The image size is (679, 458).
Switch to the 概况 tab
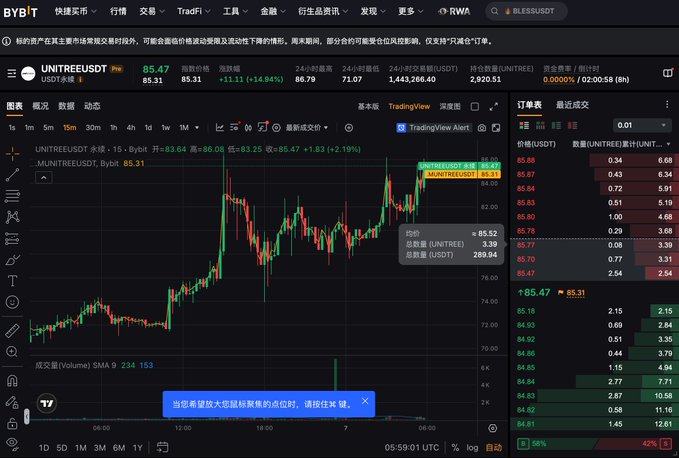[40, 106]
